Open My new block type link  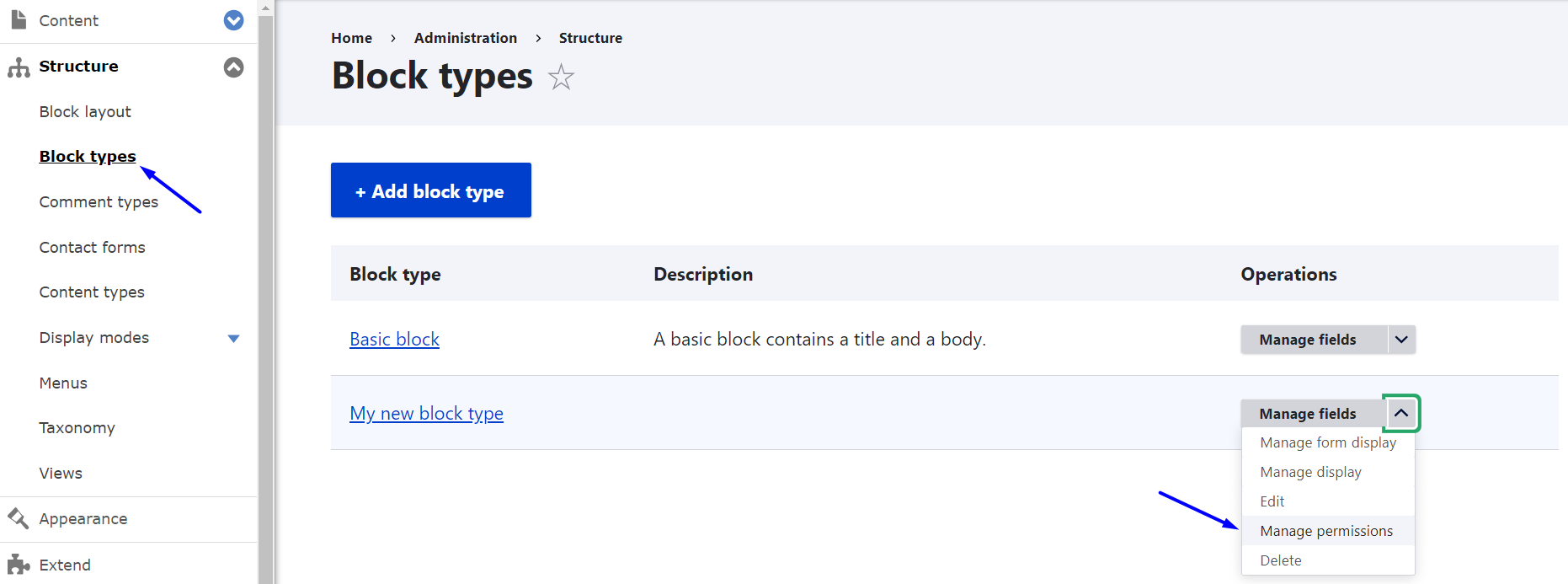[426, 414]
